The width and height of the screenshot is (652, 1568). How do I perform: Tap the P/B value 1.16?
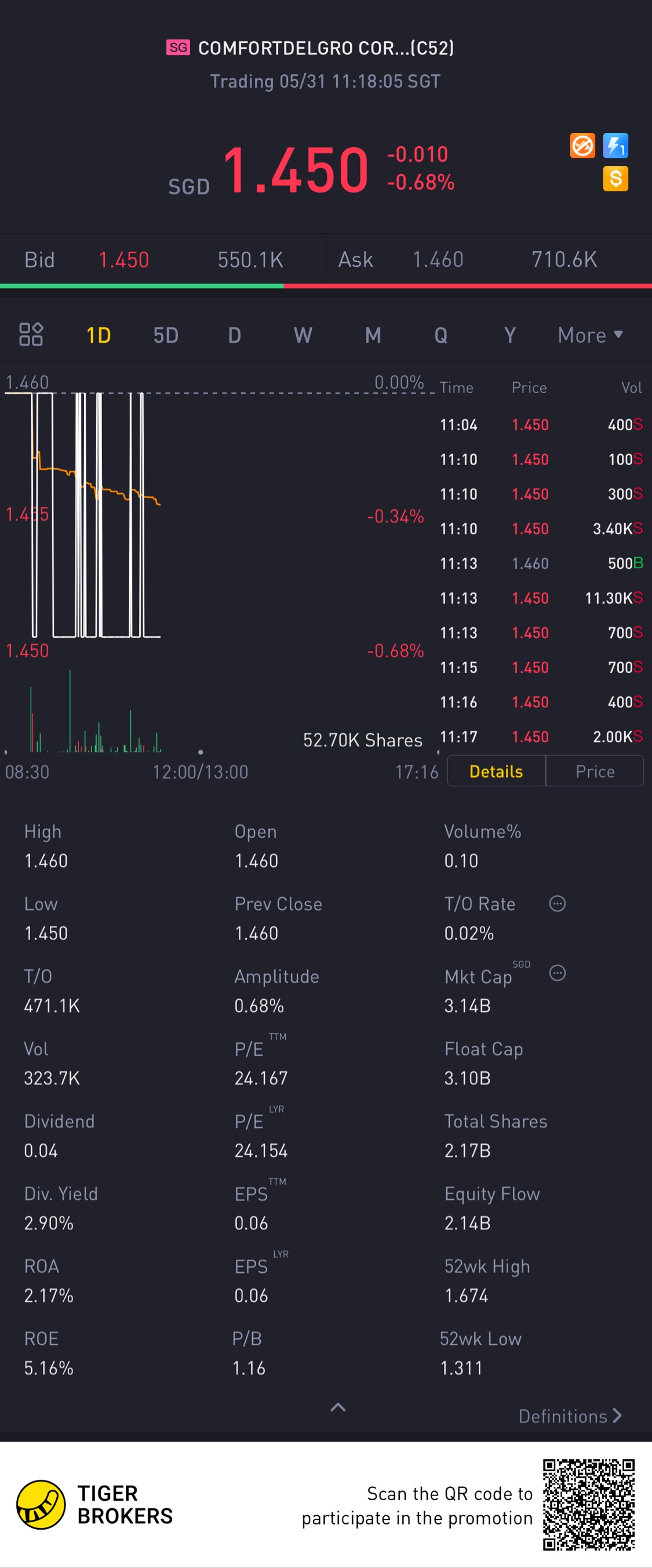[249, 1368]
